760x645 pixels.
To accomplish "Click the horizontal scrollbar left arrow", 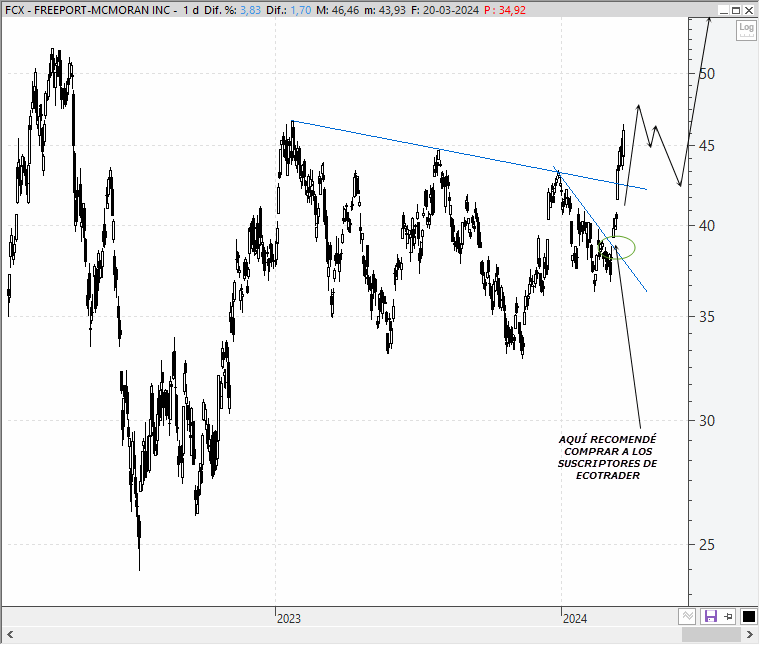I will 10,634.
